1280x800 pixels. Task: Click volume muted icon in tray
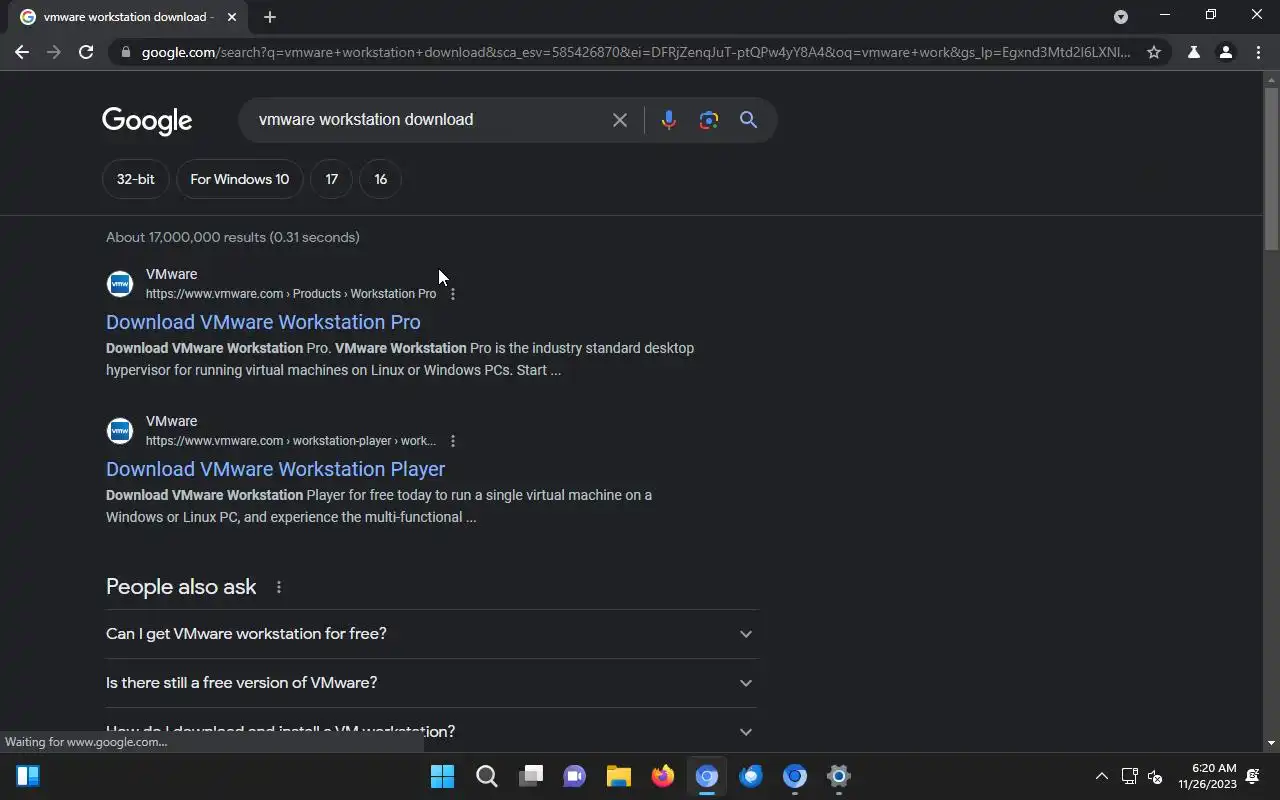[x=1155, y=776]
